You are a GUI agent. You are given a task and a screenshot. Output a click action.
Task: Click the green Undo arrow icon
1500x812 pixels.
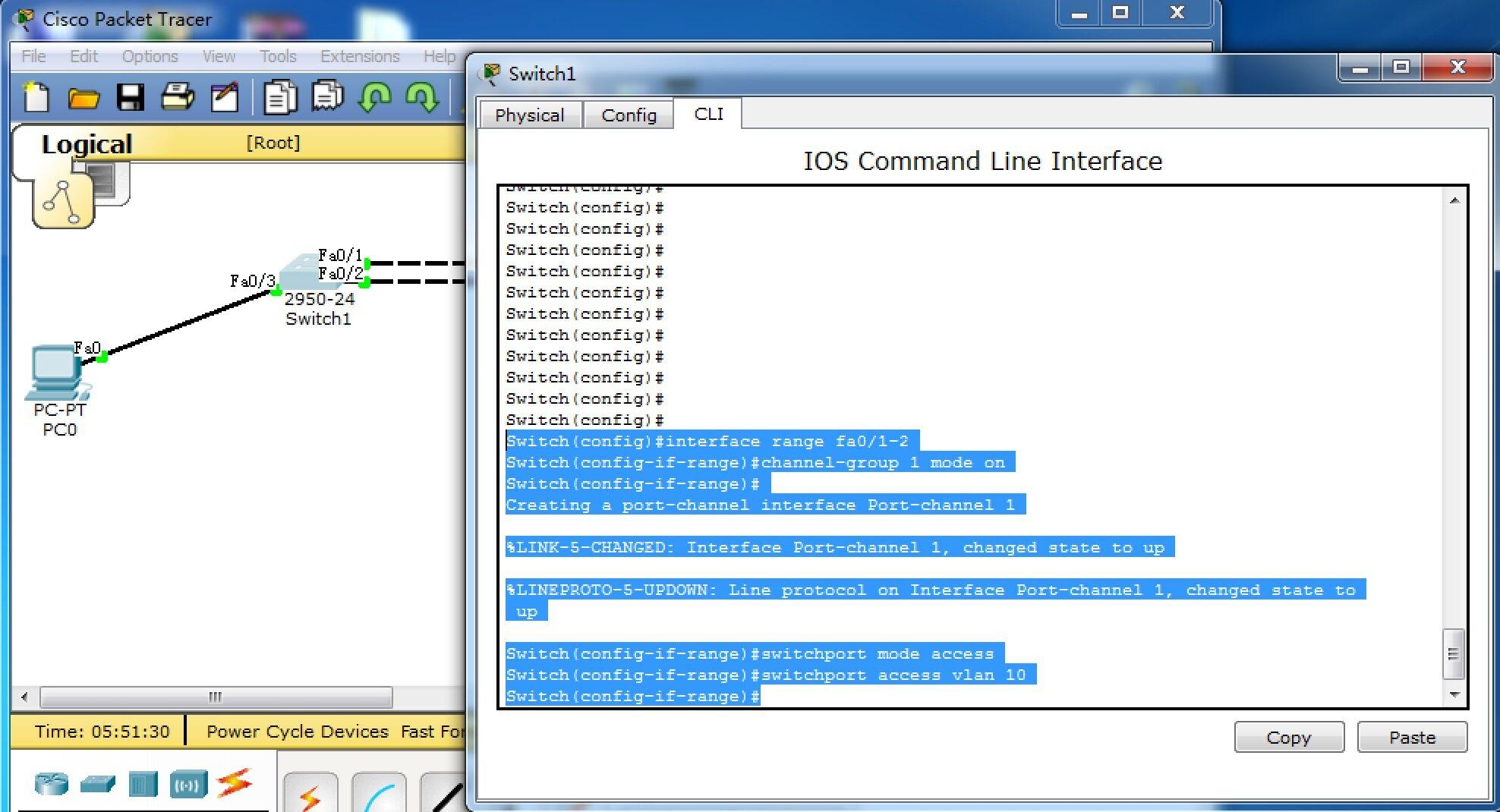[375, 98]
